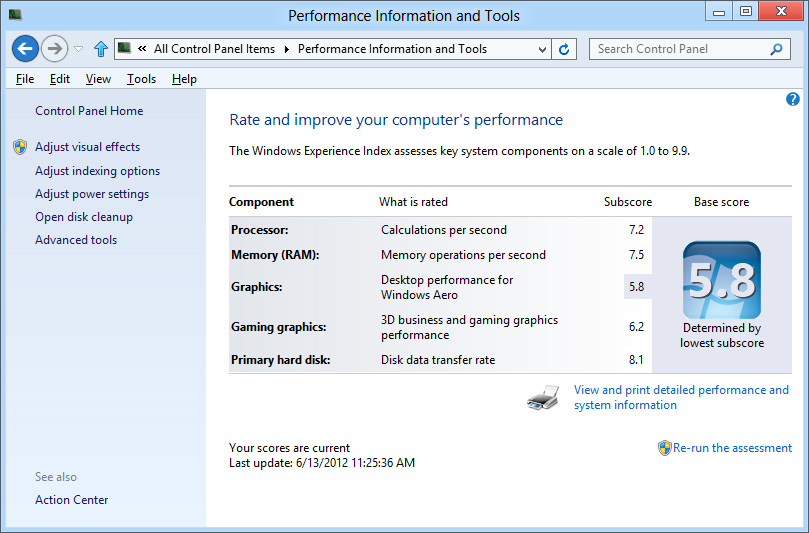
Task: Click the printer icon
Action: pos(543,397)
